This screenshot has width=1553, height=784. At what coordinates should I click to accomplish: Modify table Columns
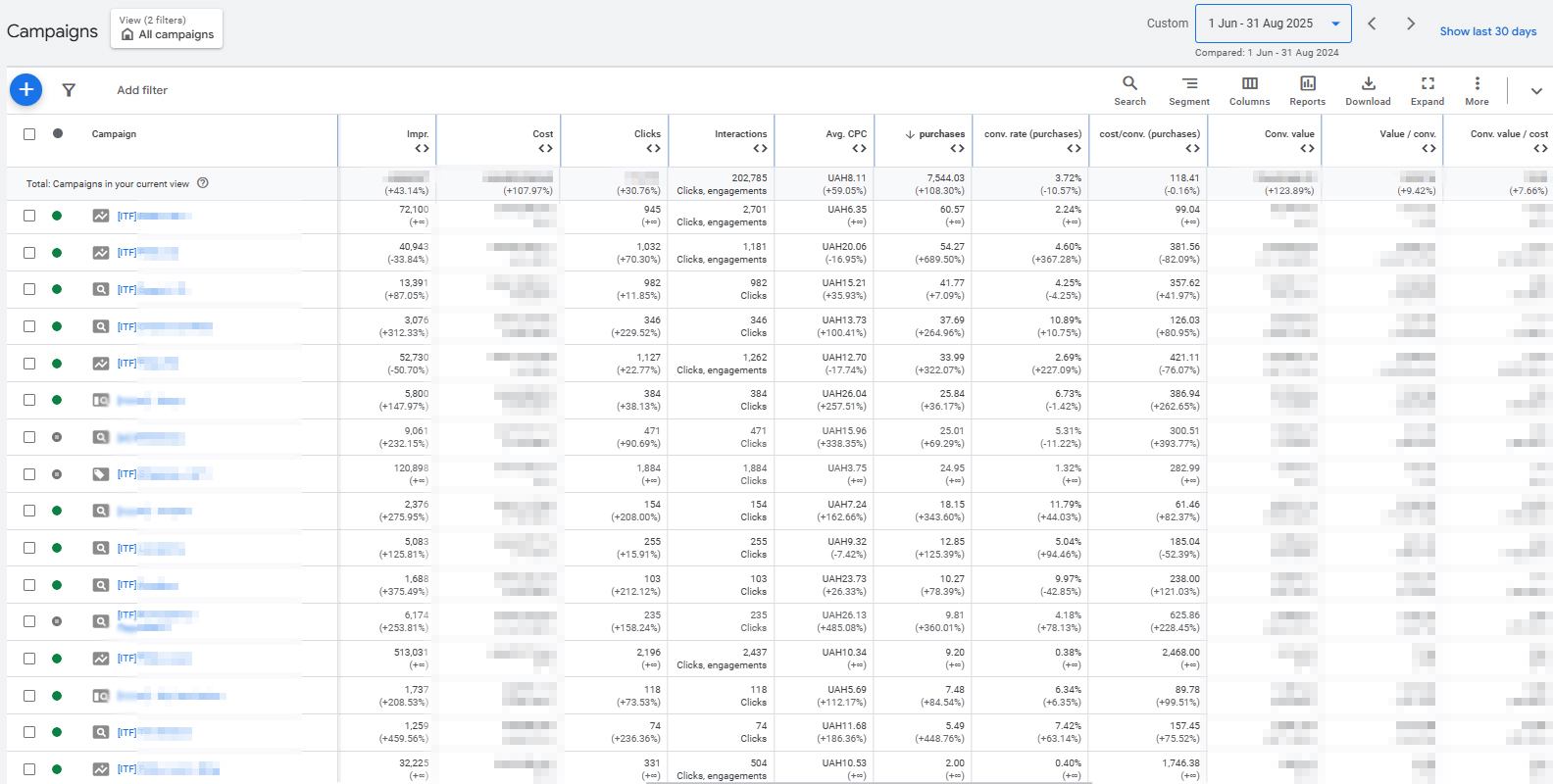pos(1249,90)
